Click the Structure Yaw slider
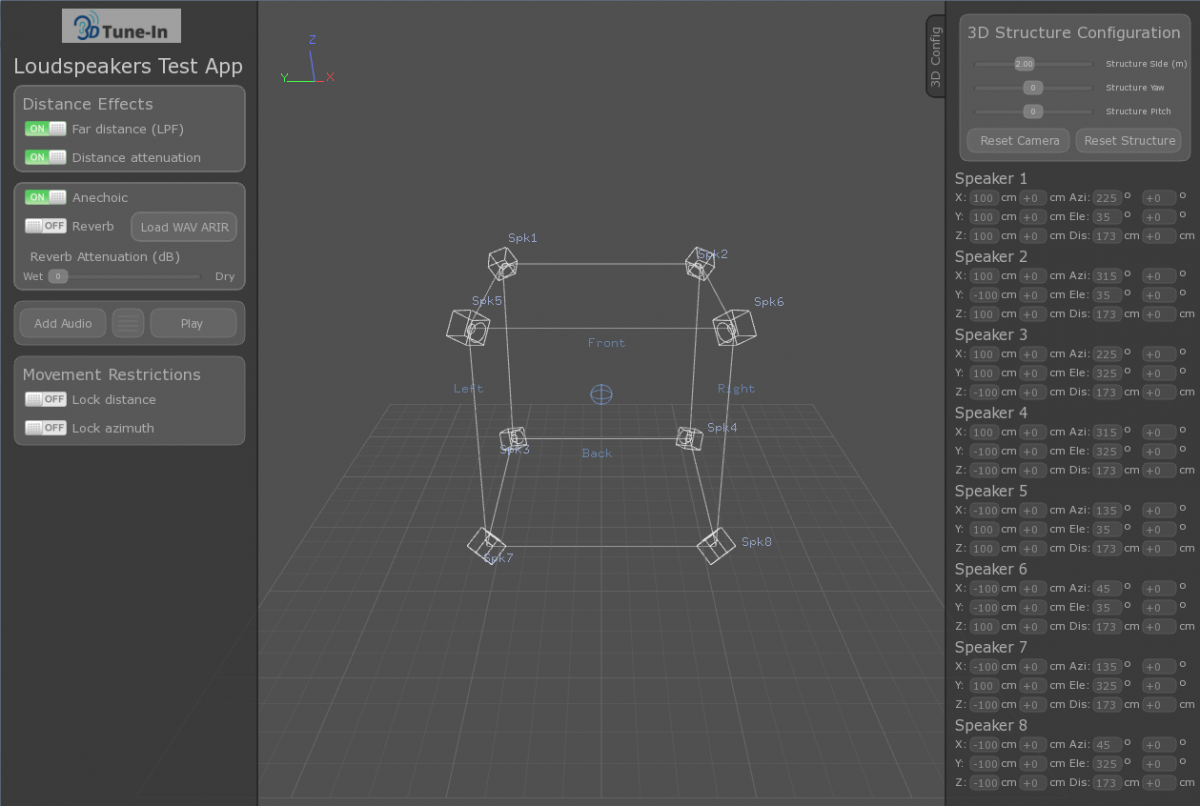Image resolution: width=1200 pixels, height=806 pixels. coord(1033,88)
